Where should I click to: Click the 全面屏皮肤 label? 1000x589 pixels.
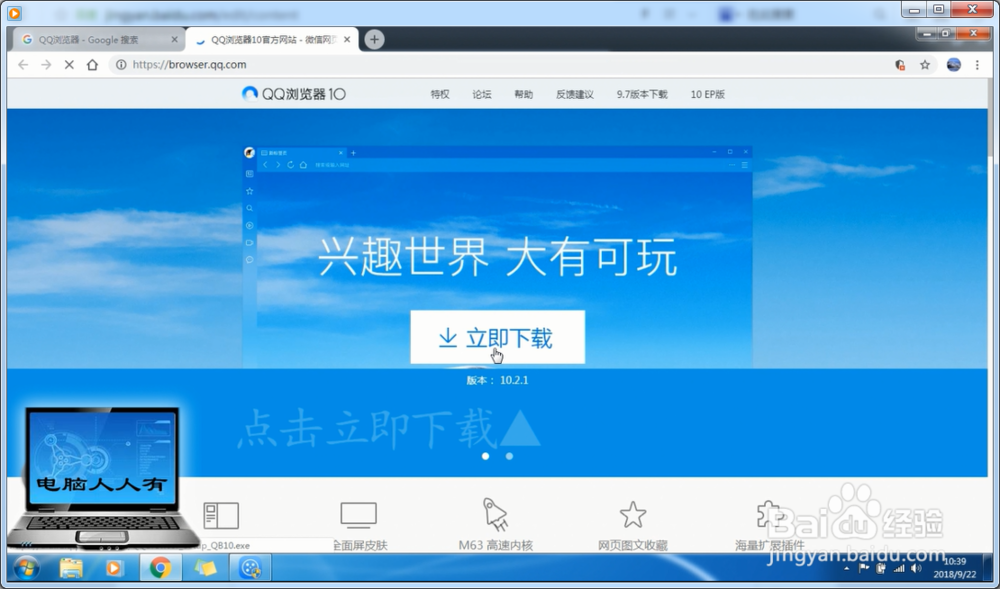point(360,546)
